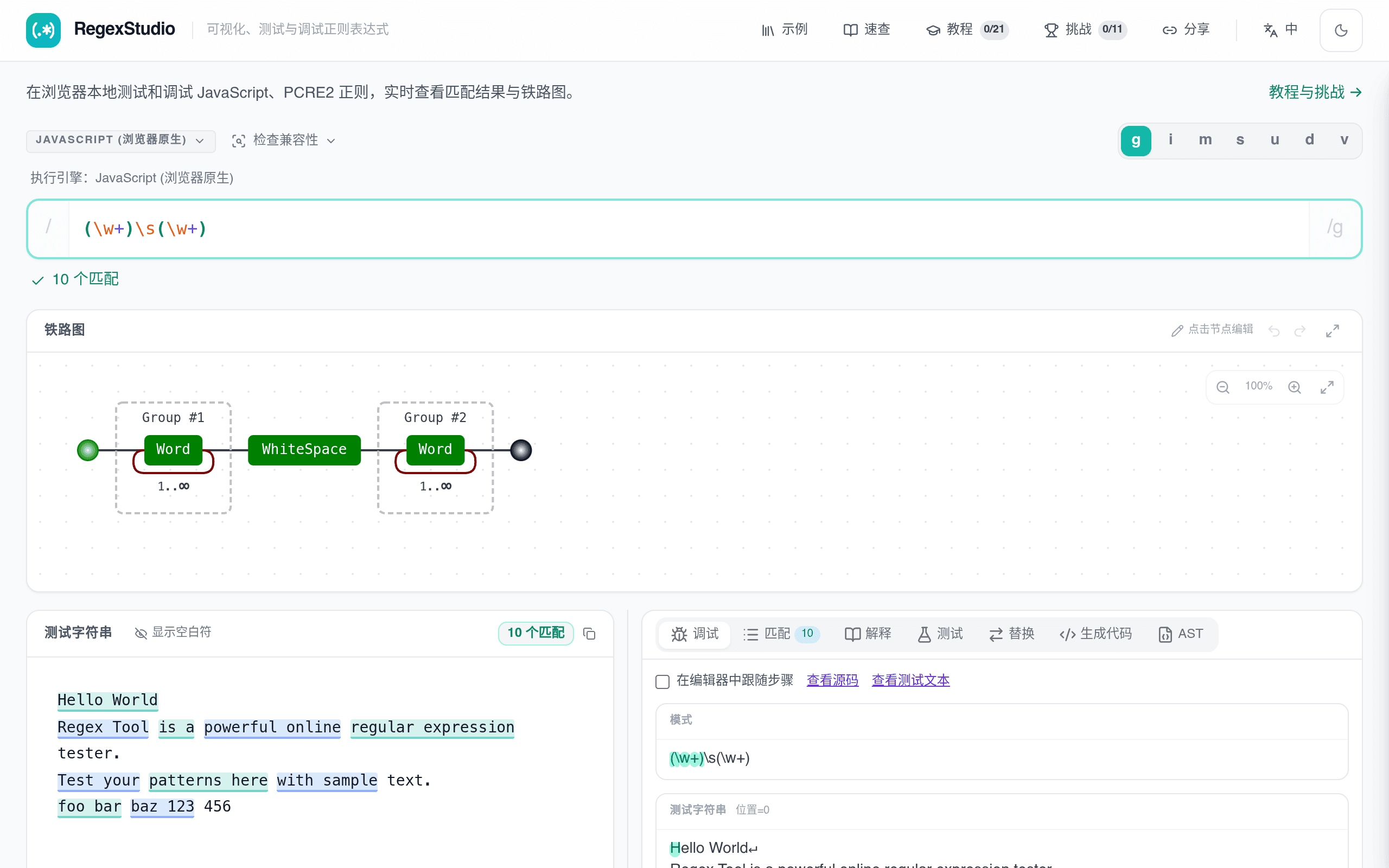The height and width of the screenshot is (868, 1389).
Task: Enable the multiline m flag
Action: pos(1205,141)
